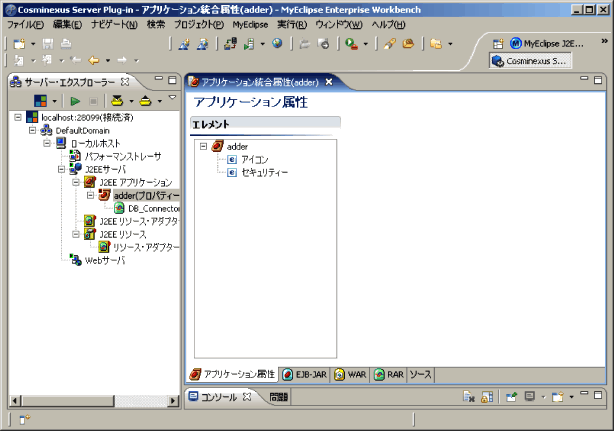This screenshot has height=431, width=614.
Task: Collapse the DefaultDomain tree node
Action: click(33, 130)
